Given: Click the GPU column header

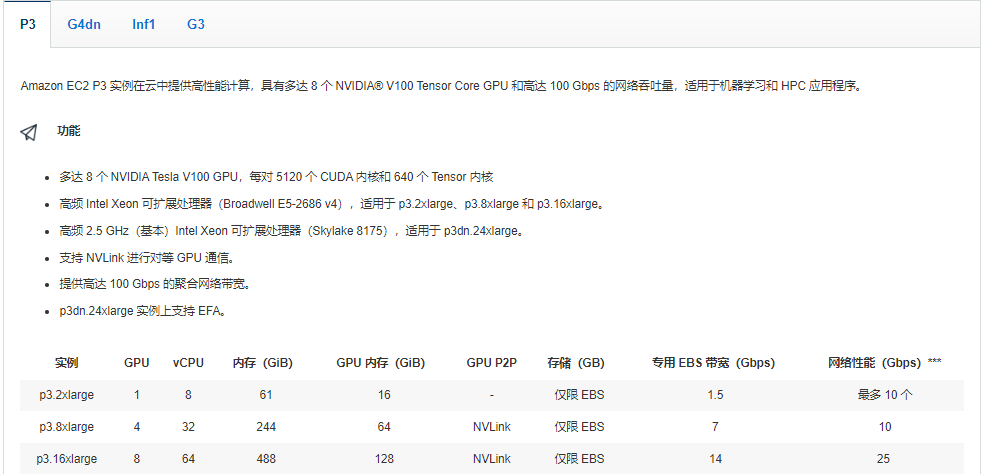Looking at the screenshot, I should (137, 363).
